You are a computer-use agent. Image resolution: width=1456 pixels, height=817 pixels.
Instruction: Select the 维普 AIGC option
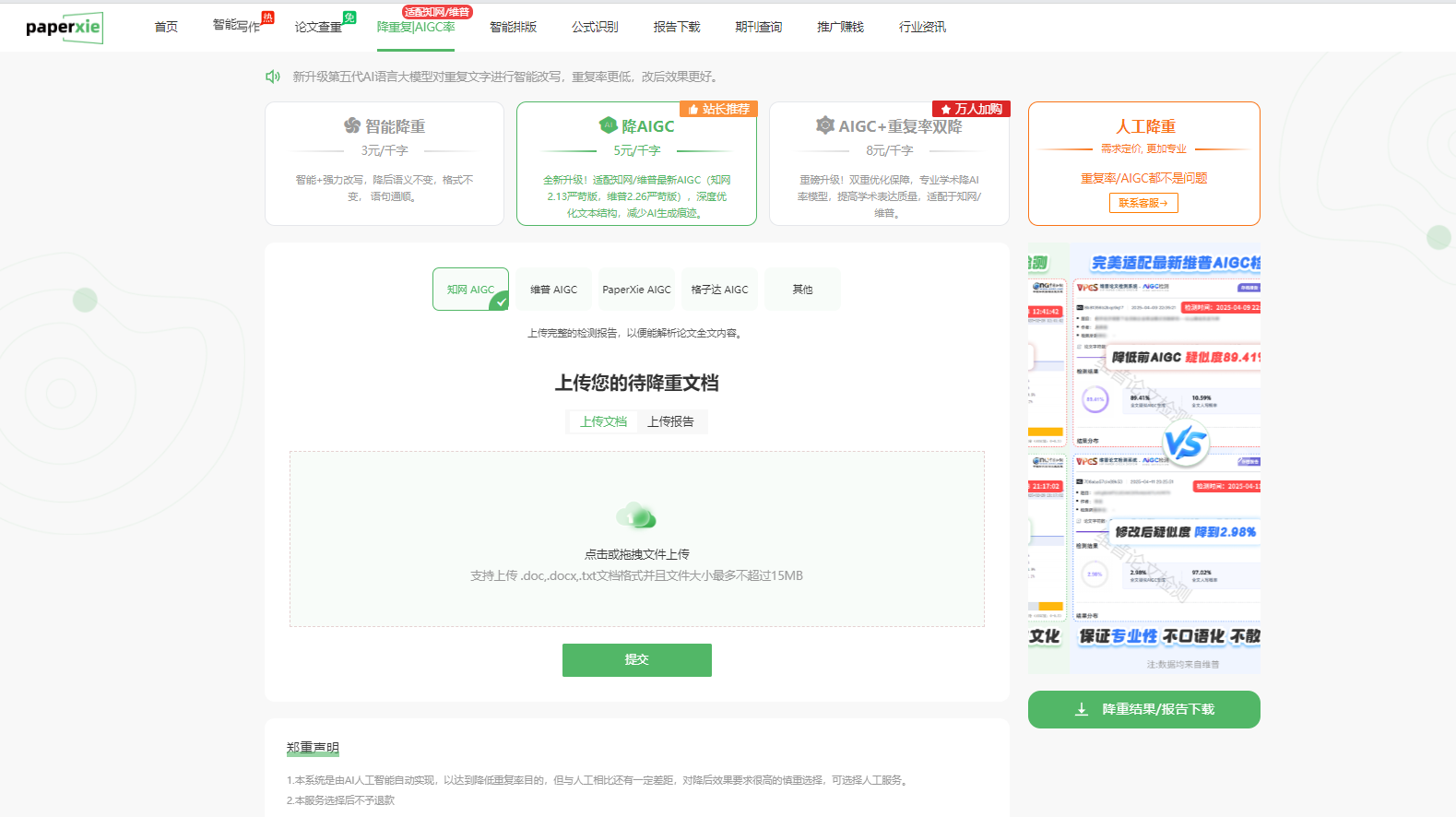(553, 290)
